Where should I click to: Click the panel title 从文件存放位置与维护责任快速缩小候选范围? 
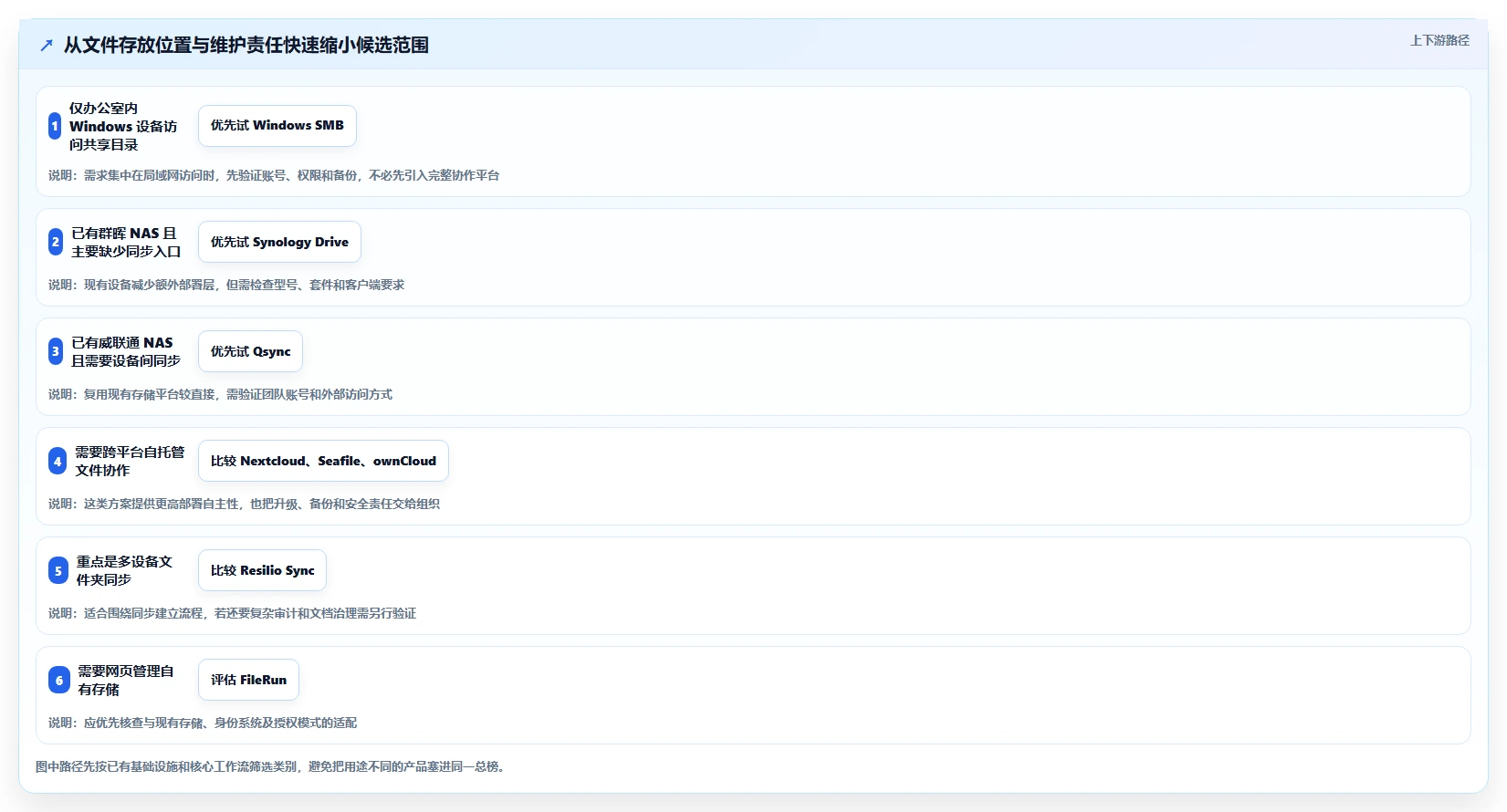click(246, 45)
